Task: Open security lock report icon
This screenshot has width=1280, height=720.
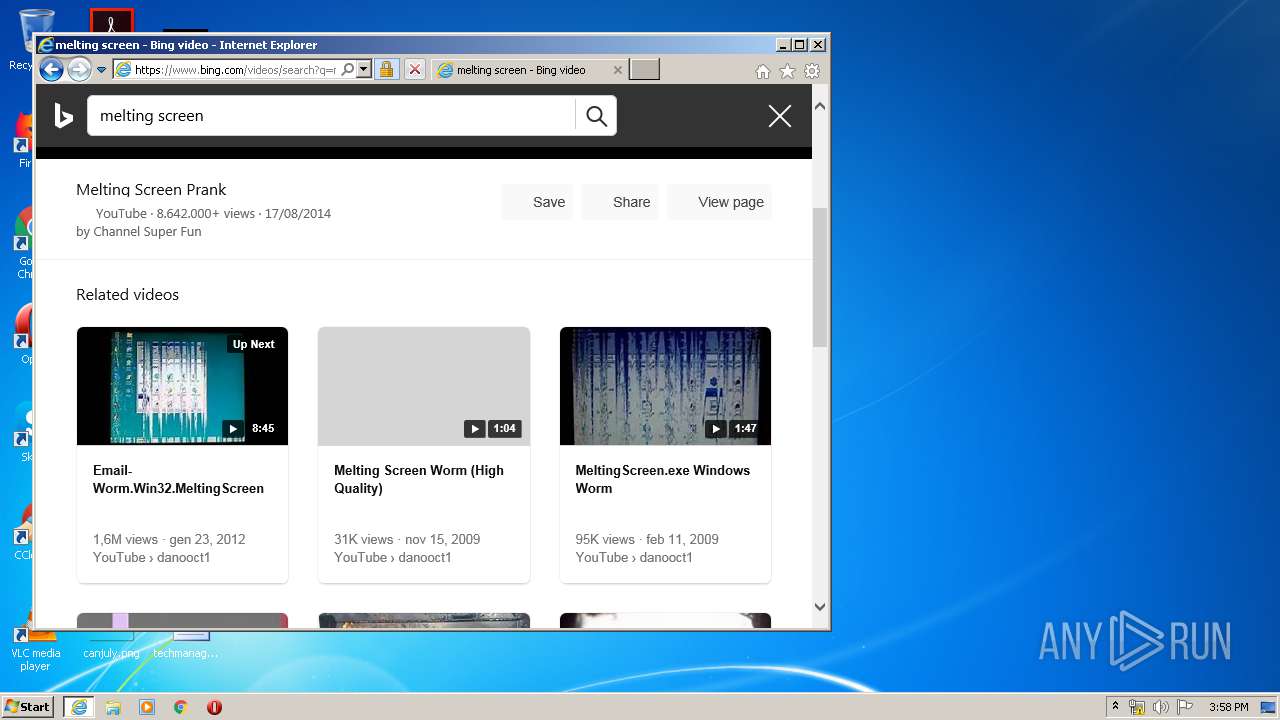Action: (x=386, y=70)
